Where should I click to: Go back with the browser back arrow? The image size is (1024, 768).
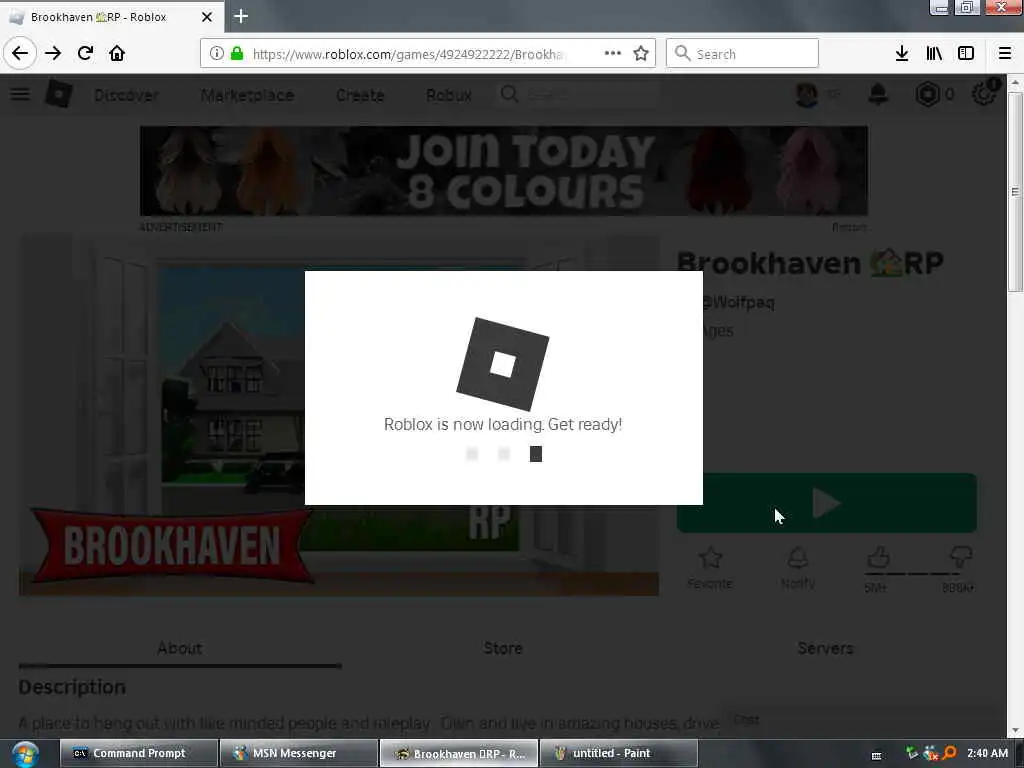(x=20, y=53)
